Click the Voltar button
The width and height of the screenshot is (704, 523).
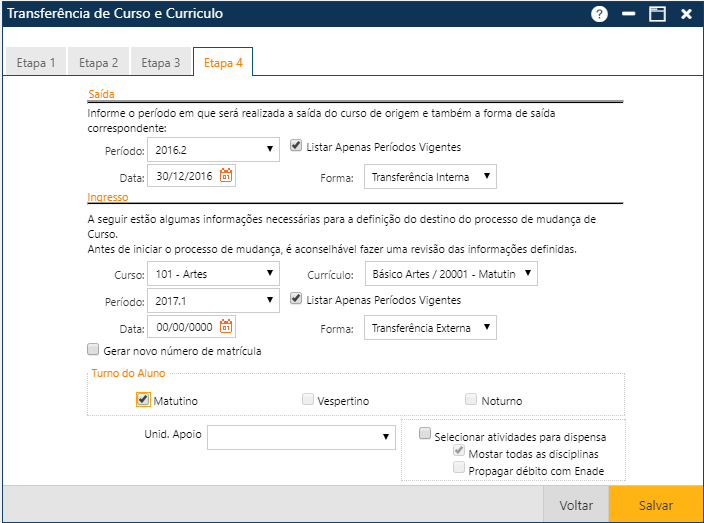click(576, 505)
